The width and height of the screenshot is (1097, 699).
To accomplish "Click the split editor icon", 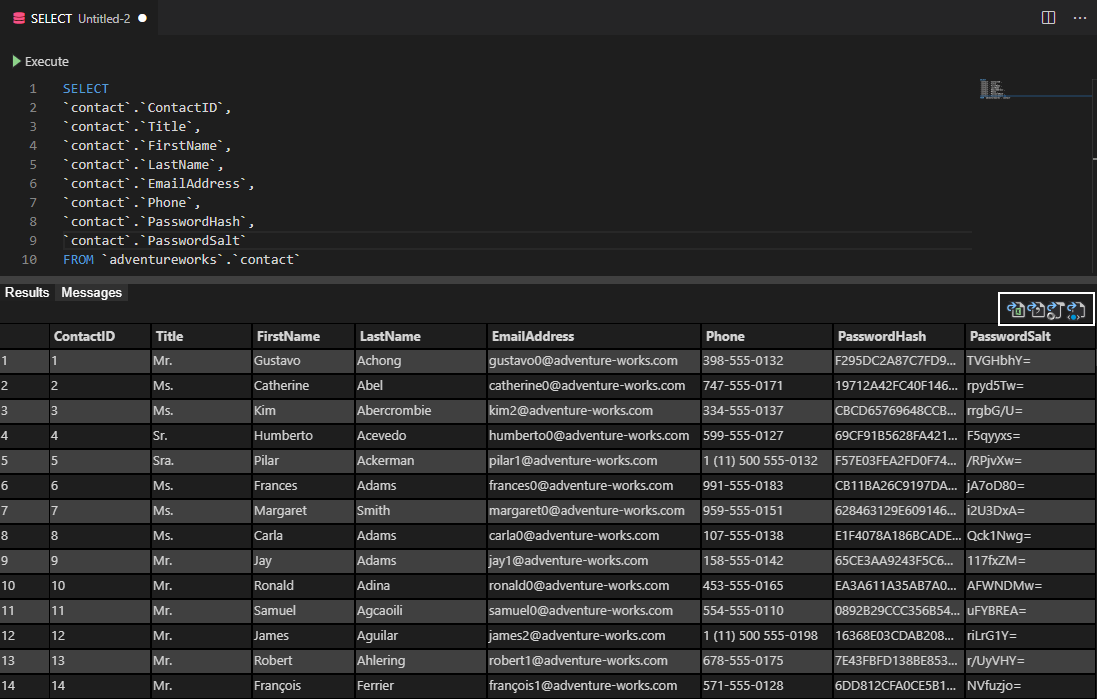I will 1048,18.
